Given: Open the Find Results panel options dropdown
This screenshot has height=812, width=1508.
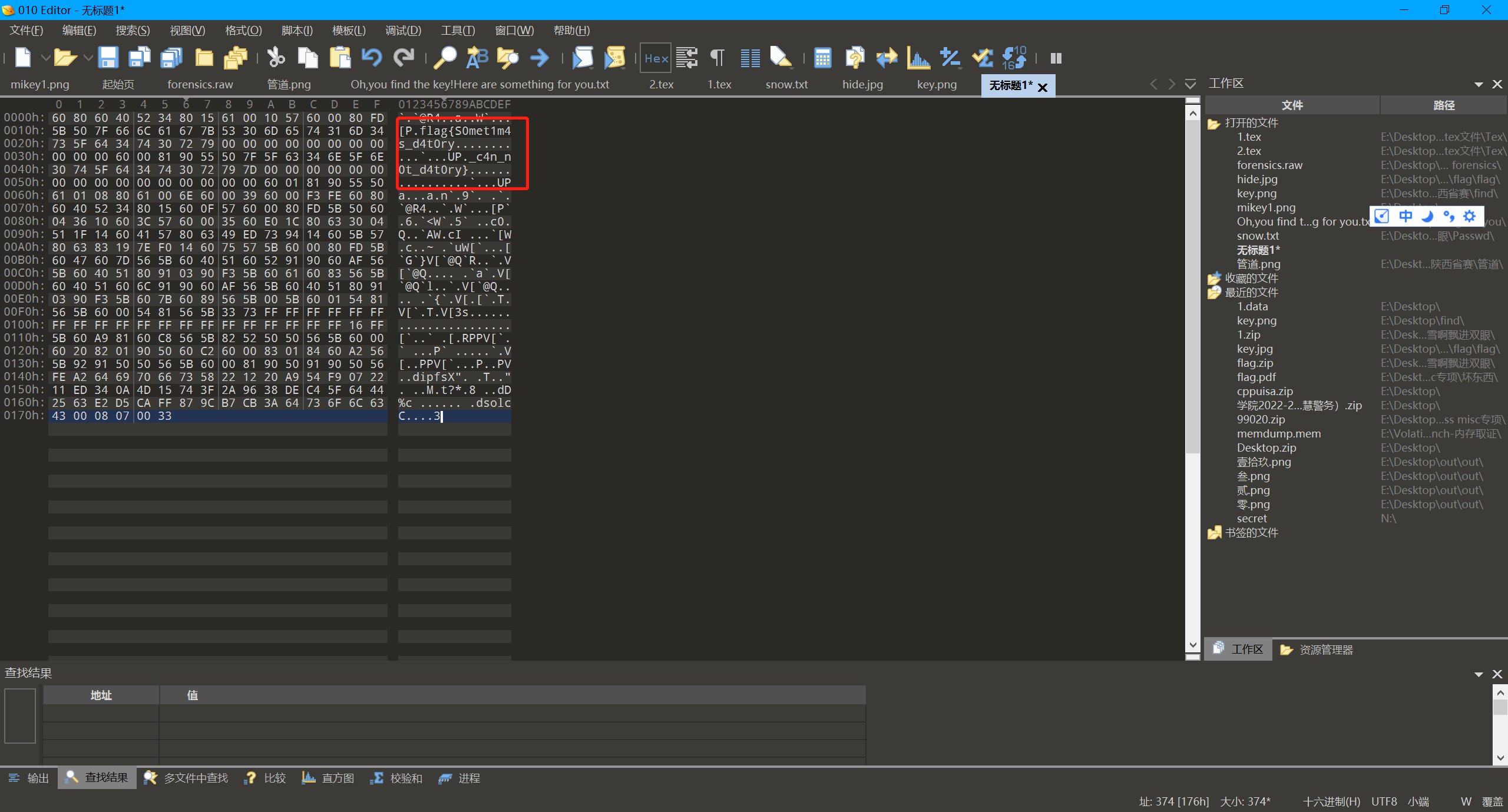Looking at the screenshot, I should point(1479,674).
